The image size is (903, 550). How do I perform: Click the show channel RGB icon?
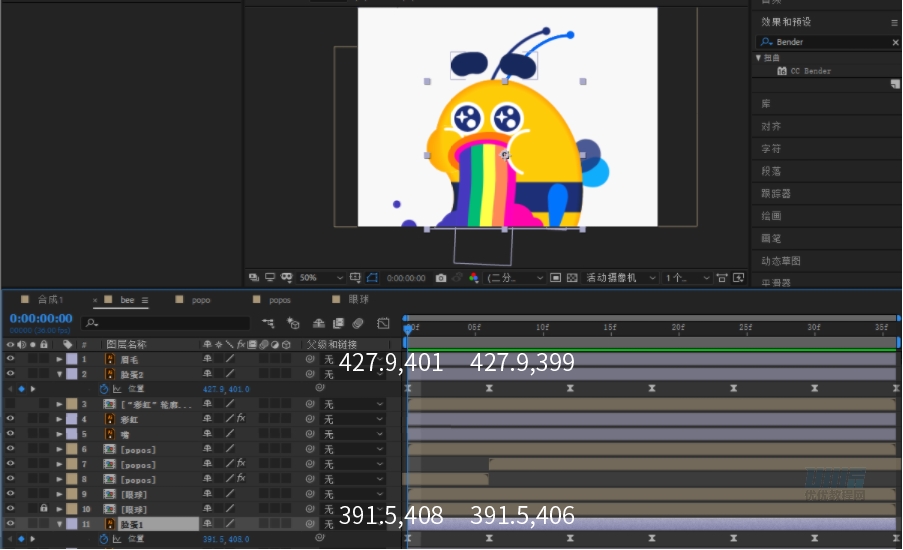tap(473, 278)
